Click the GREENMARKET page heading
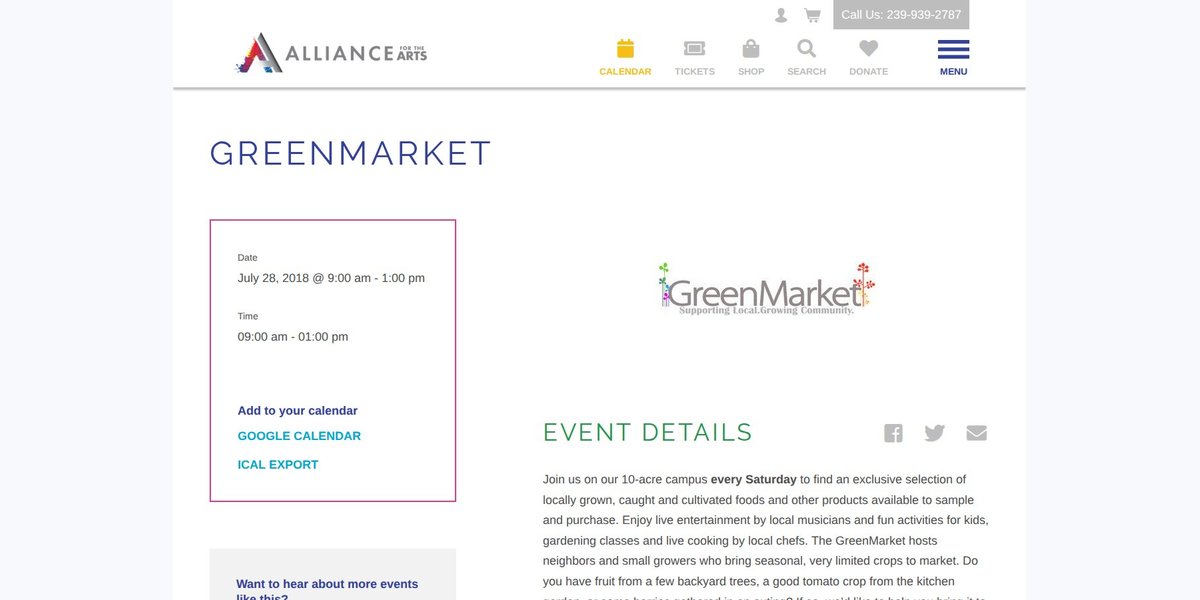Viewport: 1200px width, 600px height. pos(351,153)
